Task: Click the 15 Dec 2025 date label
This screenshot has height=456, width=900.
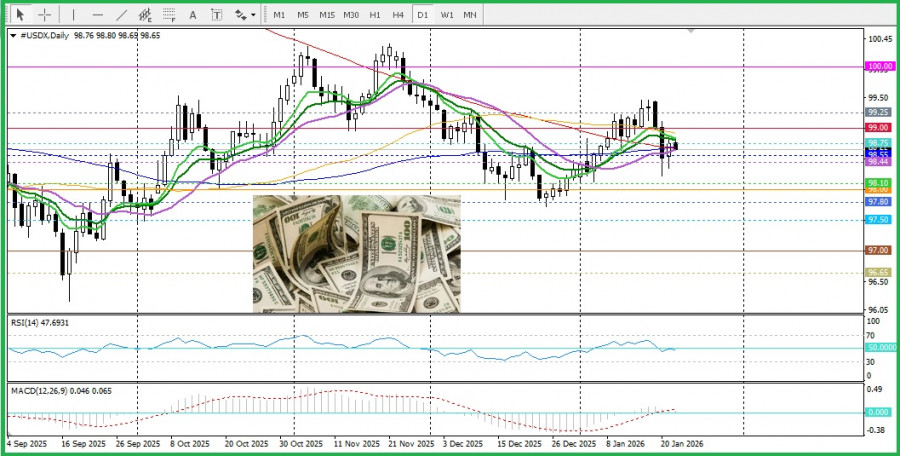Action: click(519, 445)
